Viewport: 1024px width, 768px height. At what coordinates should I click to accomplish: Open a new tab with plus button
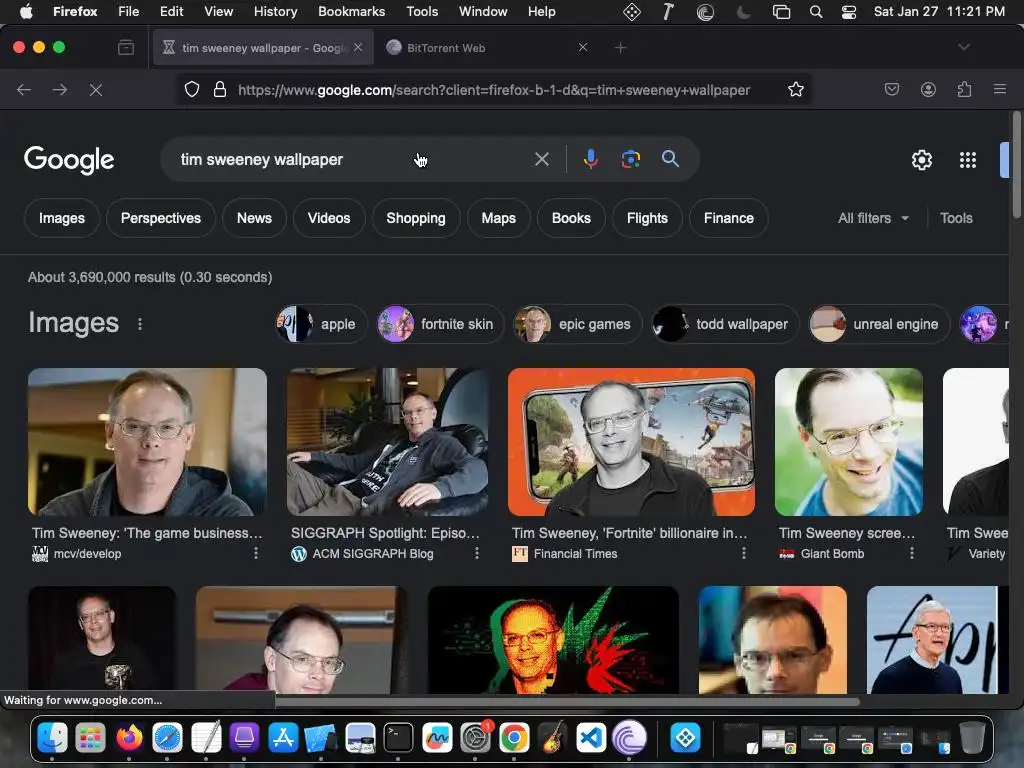[x=620, y=48]
